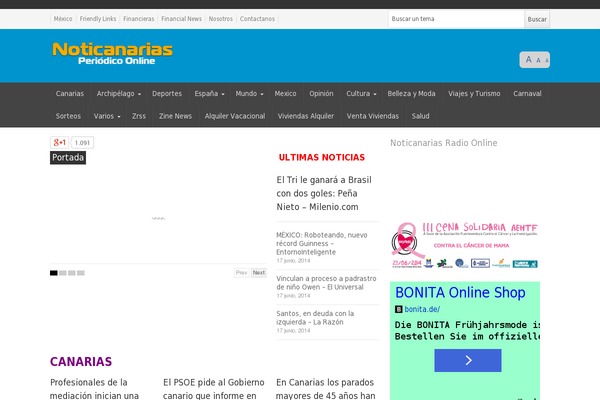The image size is (600, 400).
Task: Open 'Profesionales de la mediación' article
Action: [94, 389]
